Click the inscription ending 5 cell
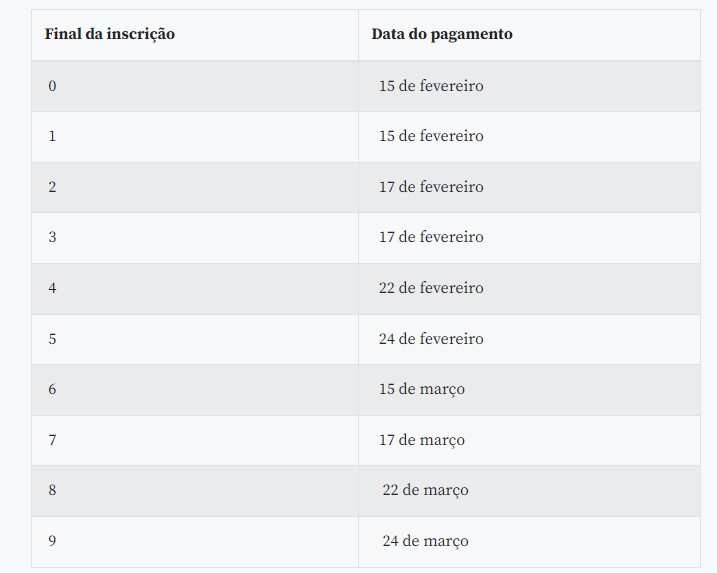This screenshot has height=573, width=717. pos(53,339)
